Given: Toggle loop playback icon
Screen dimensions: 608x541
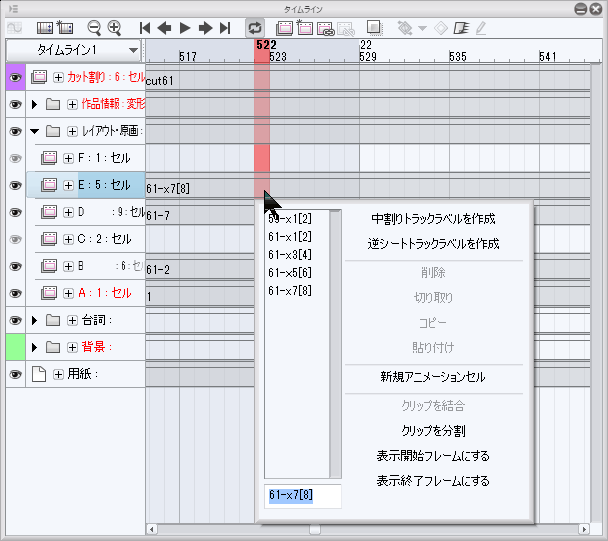Looking at the screenshot, I should point(255,28).
